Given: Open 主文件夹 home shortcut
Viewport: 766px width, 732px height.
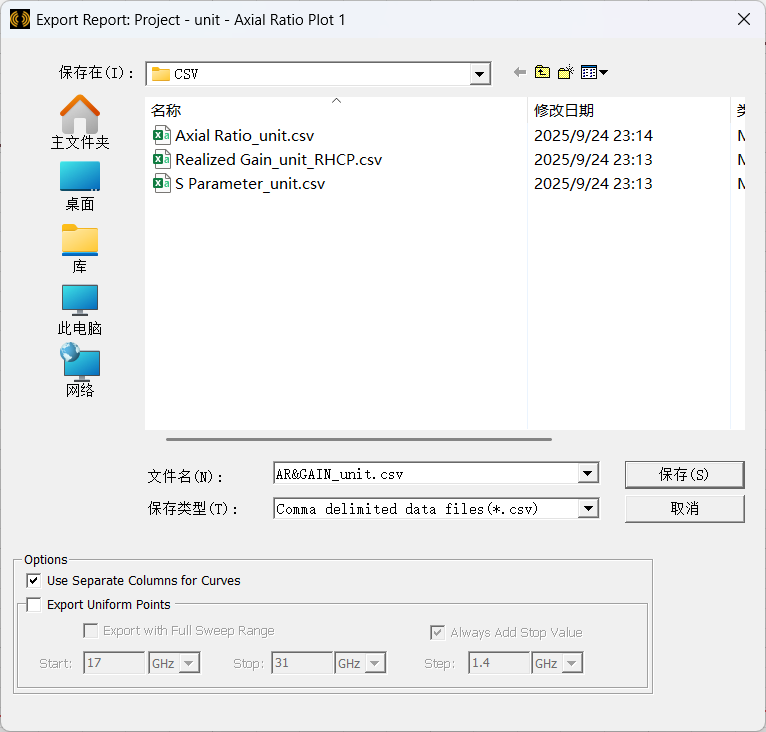Looking at the screenshot, I should click(x=80, y=122).
